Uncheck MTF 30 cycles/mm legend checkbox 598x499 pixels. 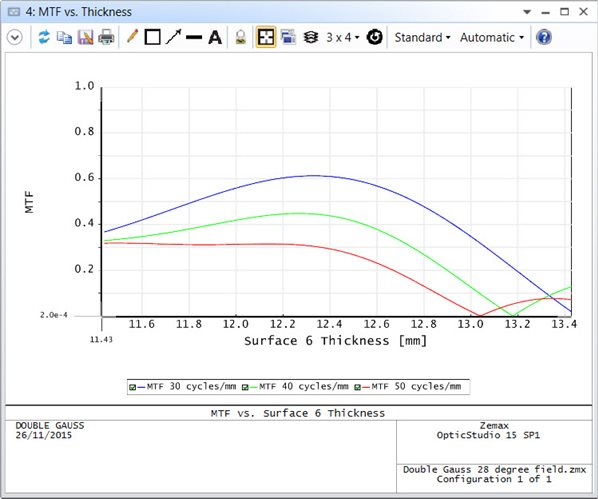(132, 387)
